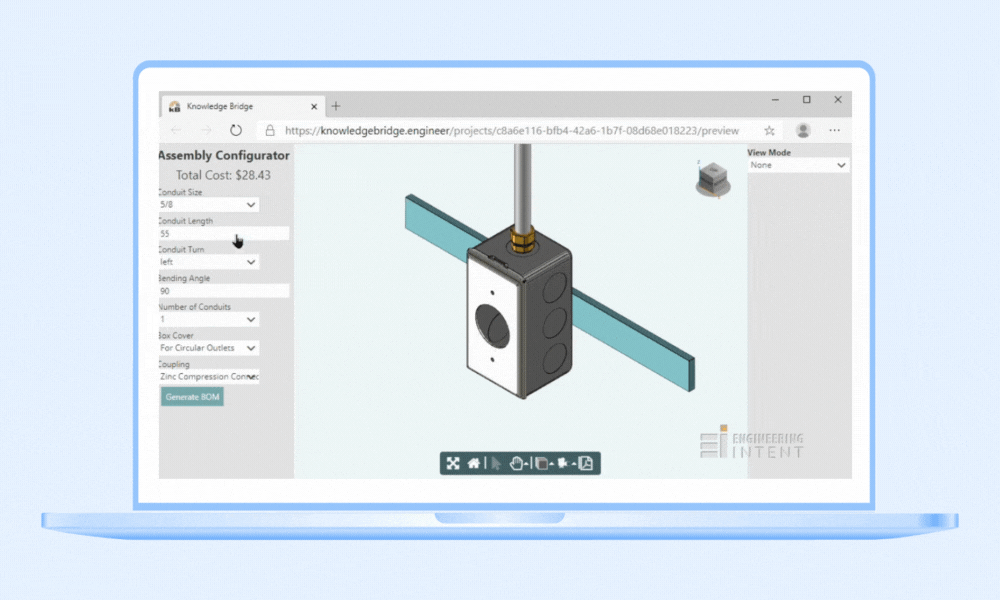
Task: Click the camera view icon in the viewer toolbar
Action: click(x=562, y=463)
